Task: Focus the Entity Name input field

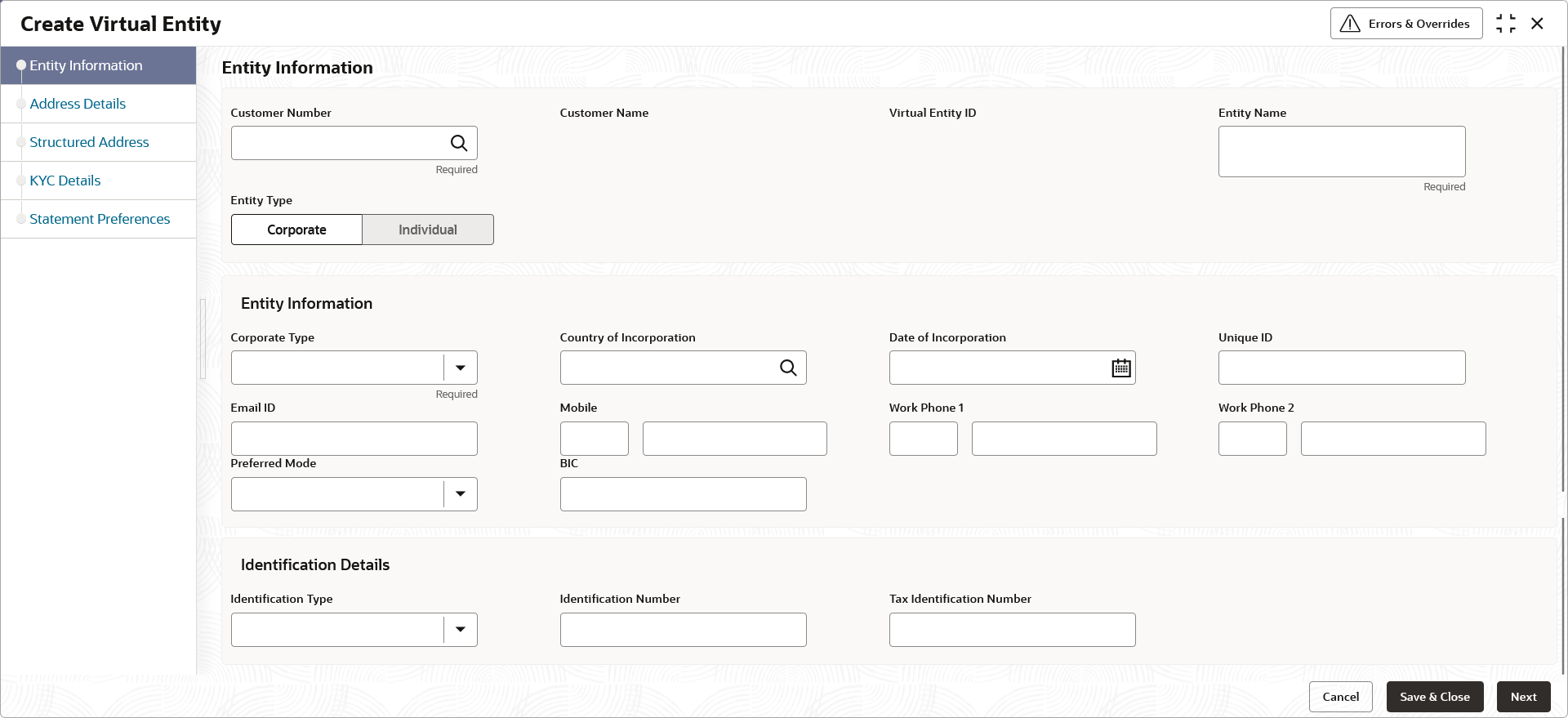Action: [x=1342, y=151]
